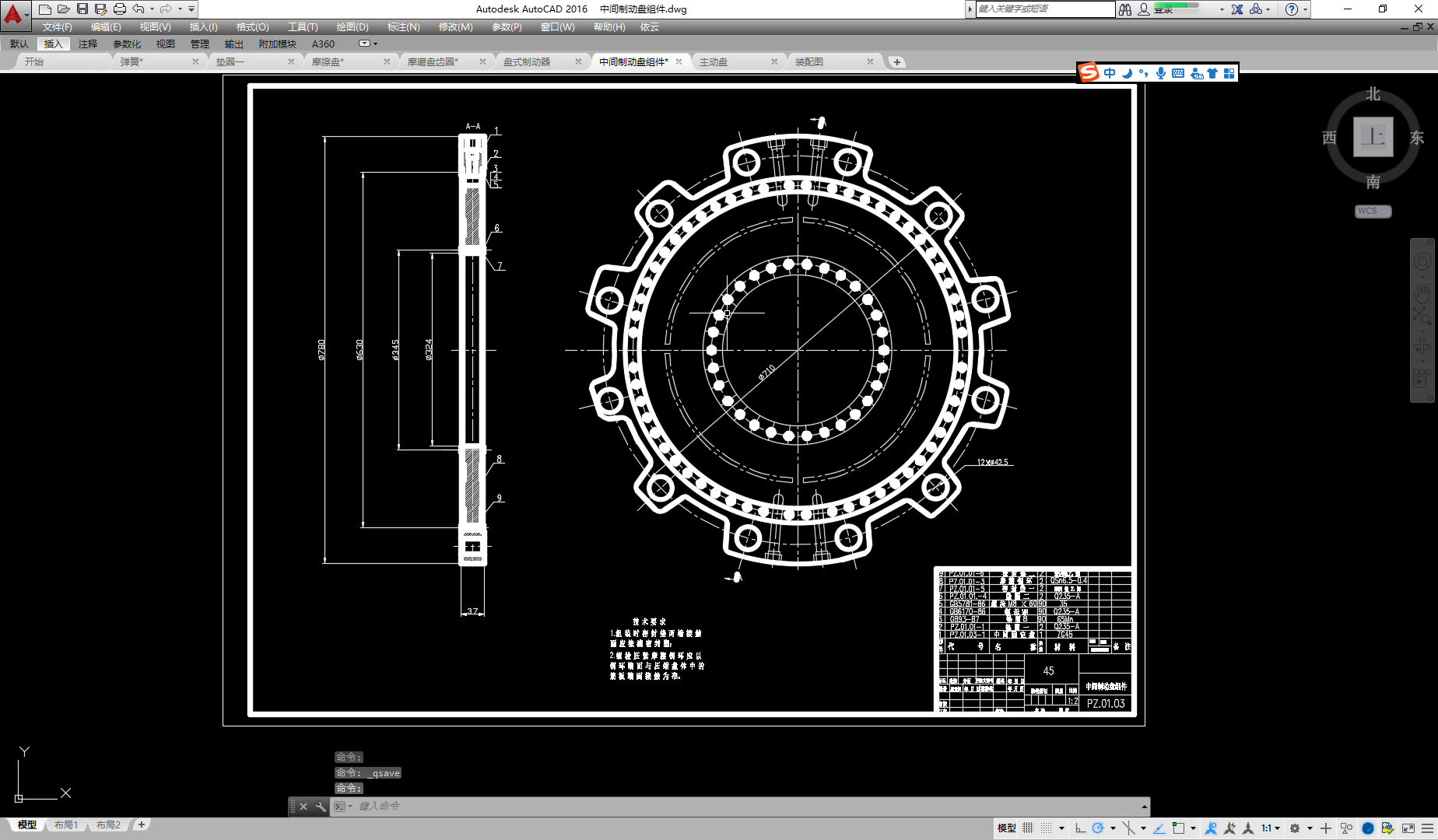Open the 文件(F) menu
The image size is (1438, 840).
click(x=58, y=26)
